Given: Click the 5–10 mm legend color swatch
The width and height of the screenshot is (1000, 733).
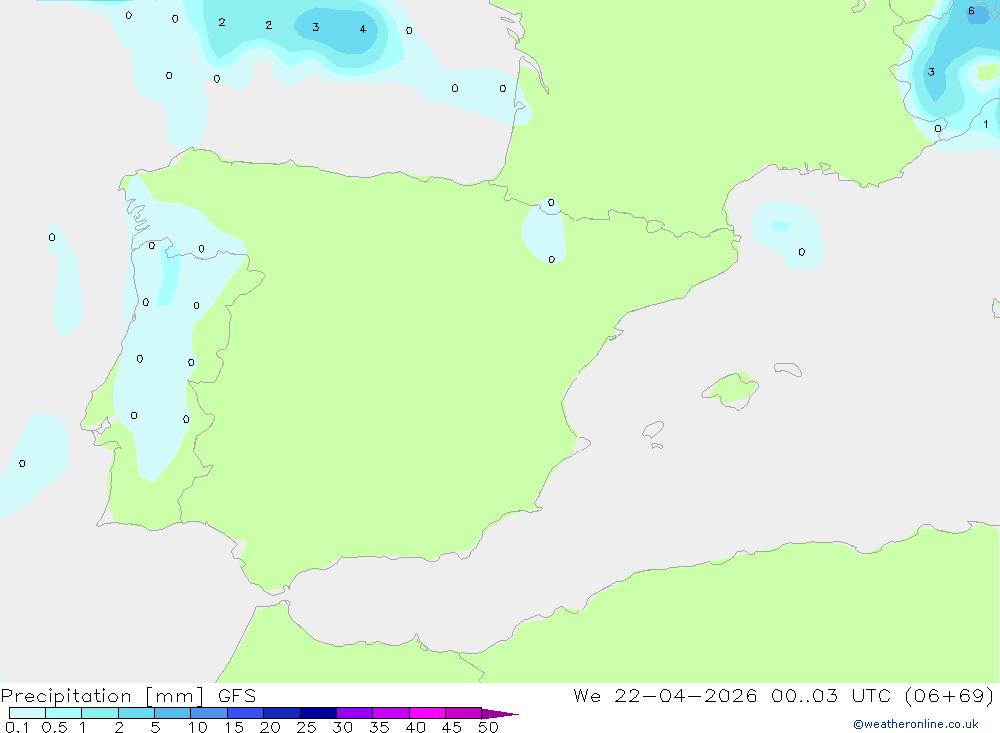Looking at the screenshot, I should click(x=172, y=713).
